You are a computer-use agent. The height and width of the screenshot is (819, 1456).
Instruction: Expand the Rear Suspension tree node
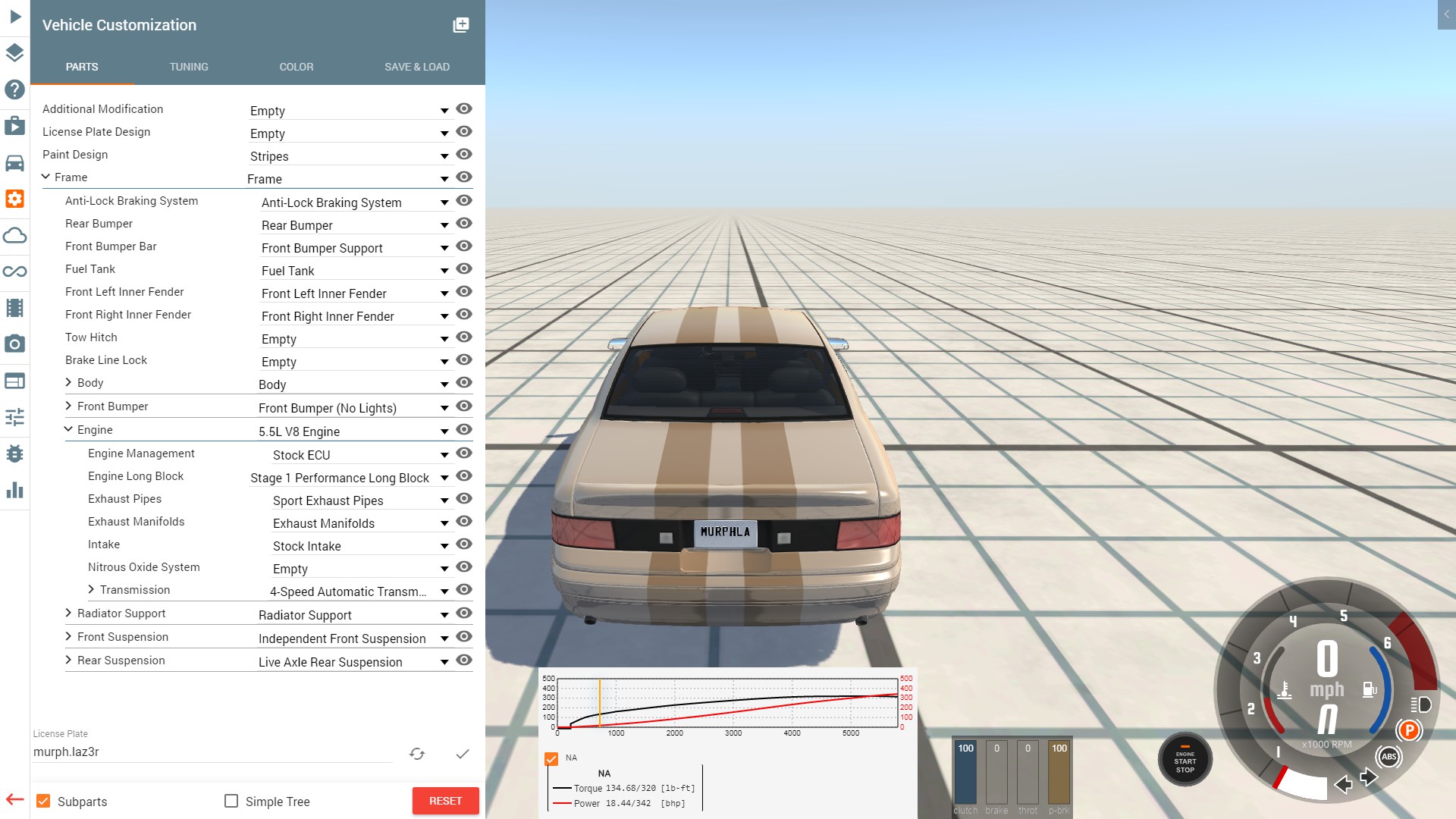68,661
